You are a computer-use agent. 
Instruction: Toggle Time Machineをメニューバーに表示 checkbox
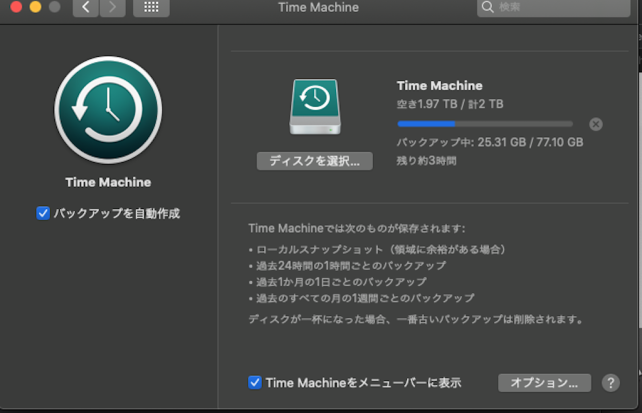pos(255,383)
